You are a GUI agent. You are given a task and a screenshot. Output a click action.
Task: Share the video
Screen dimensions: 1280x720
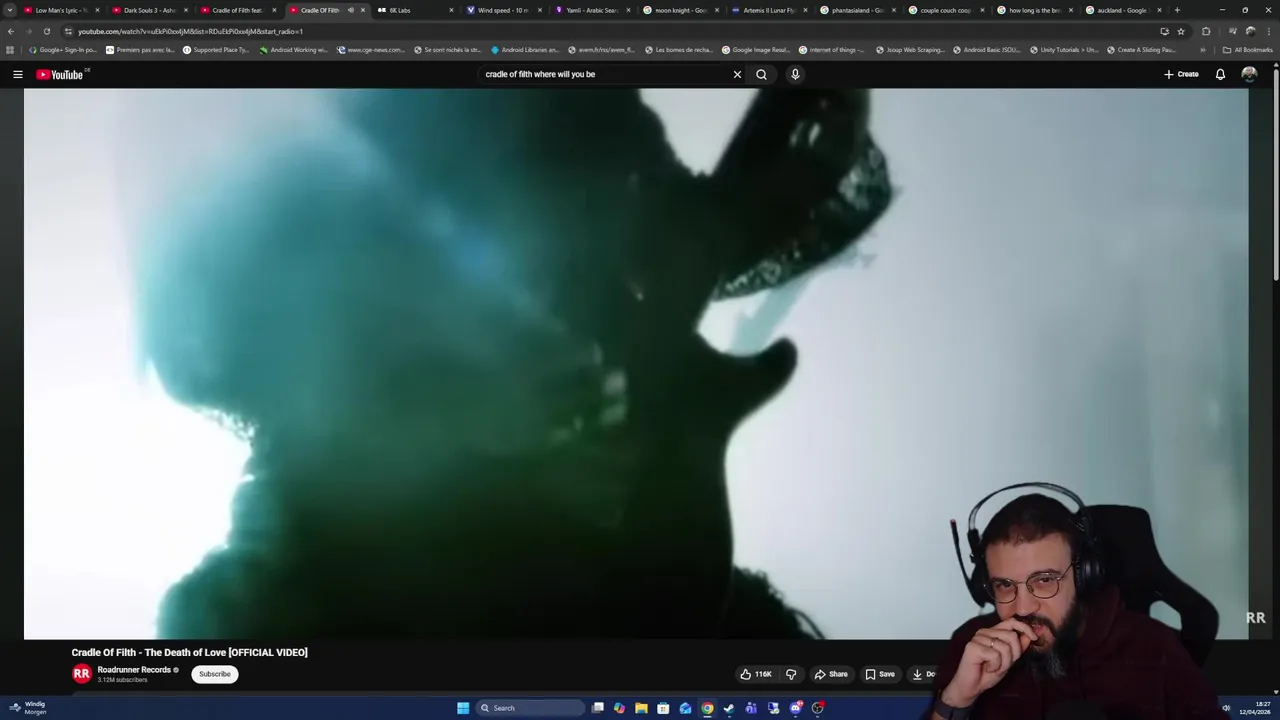point(831,674)
